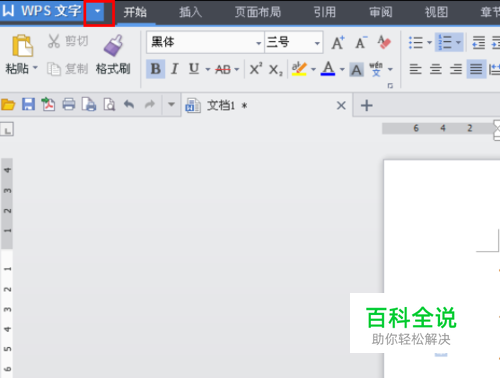
Task: Toggle character shading A icon
Action: [x=356, y=70]
